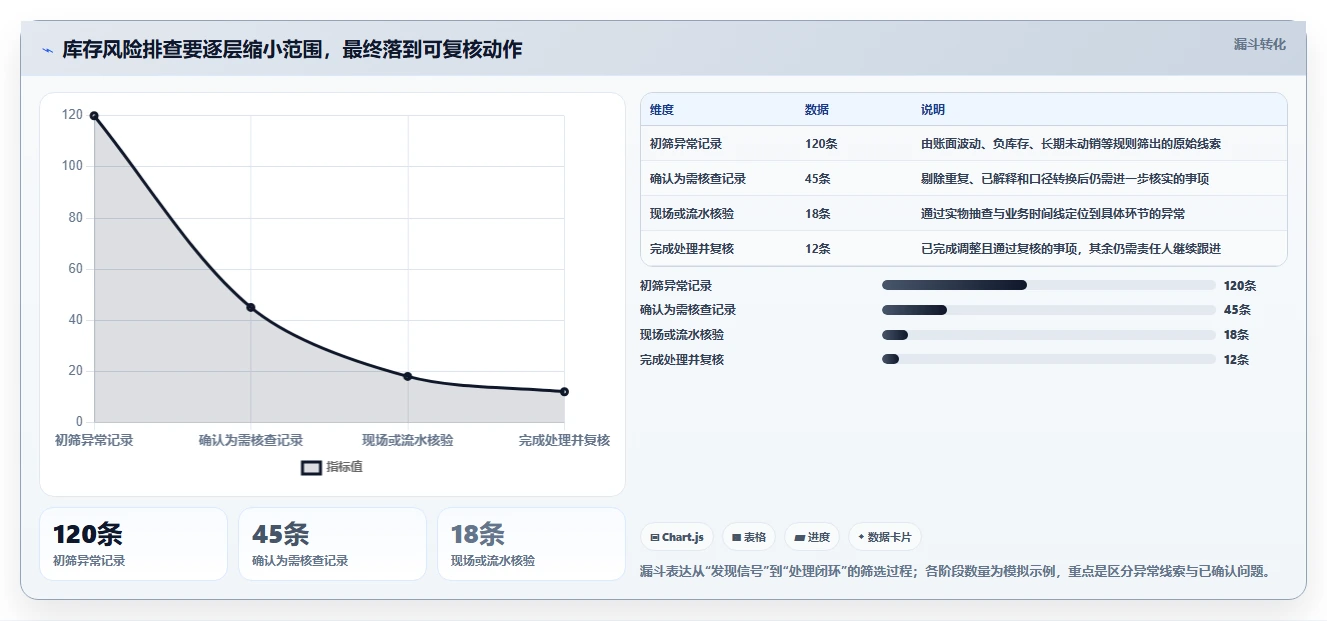Click the description starting 已完成调整且通过复核

1071,249
